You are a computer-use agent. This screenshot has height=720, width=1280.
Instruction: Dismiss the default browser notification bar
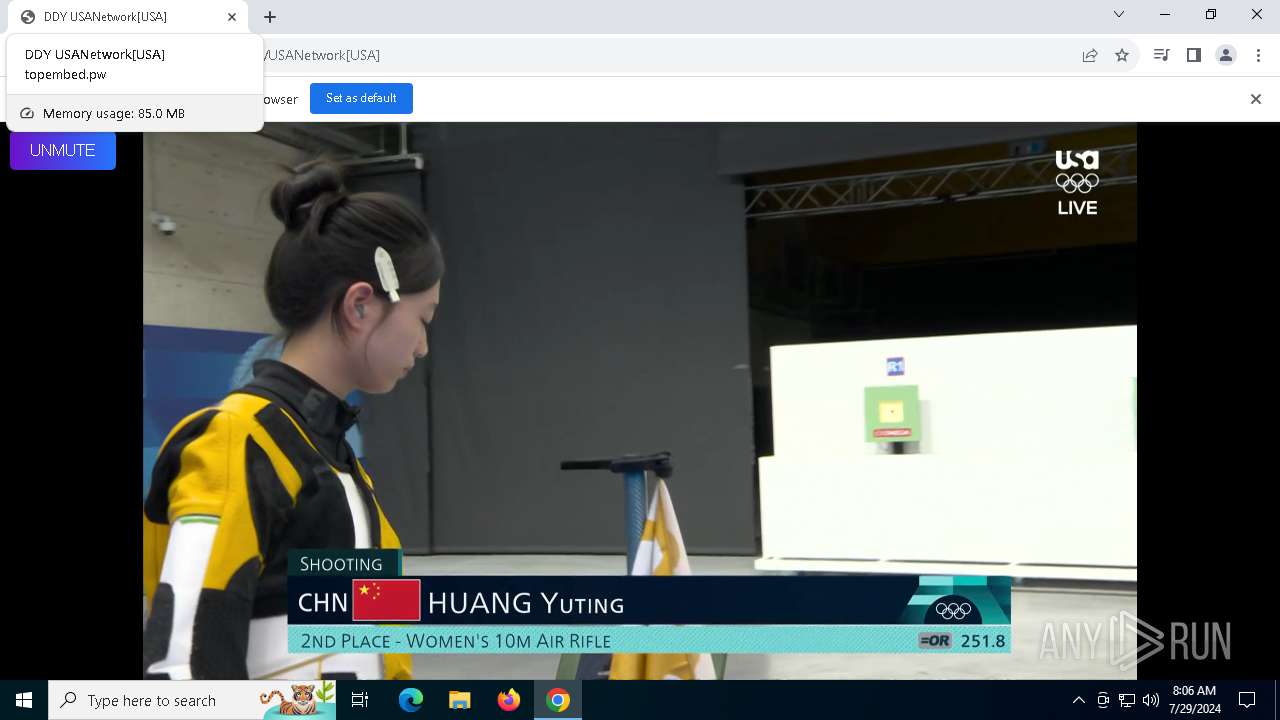[x=1256, y=99]
